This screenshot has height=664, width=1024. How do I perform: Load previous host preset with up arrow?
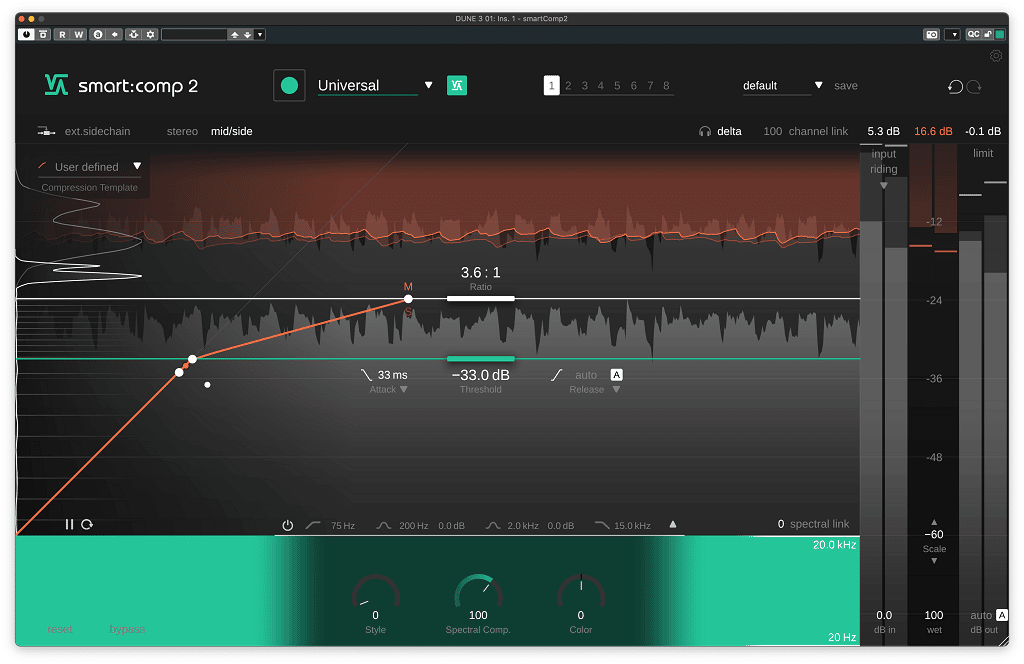tap(234, 35)
